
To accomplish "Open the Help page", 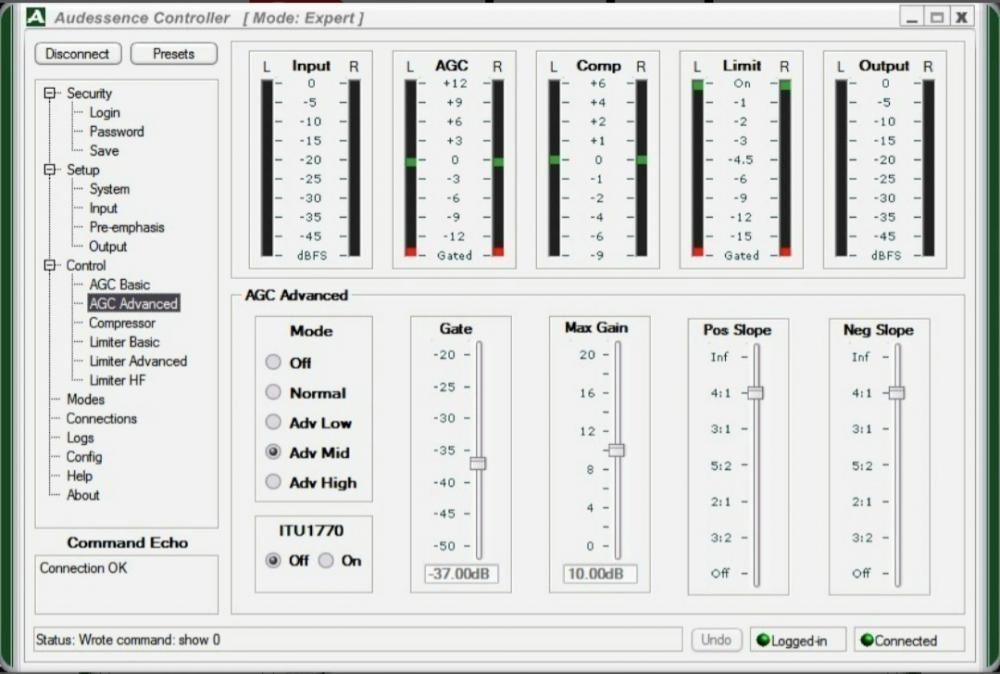I will click(x=80, y=476).
